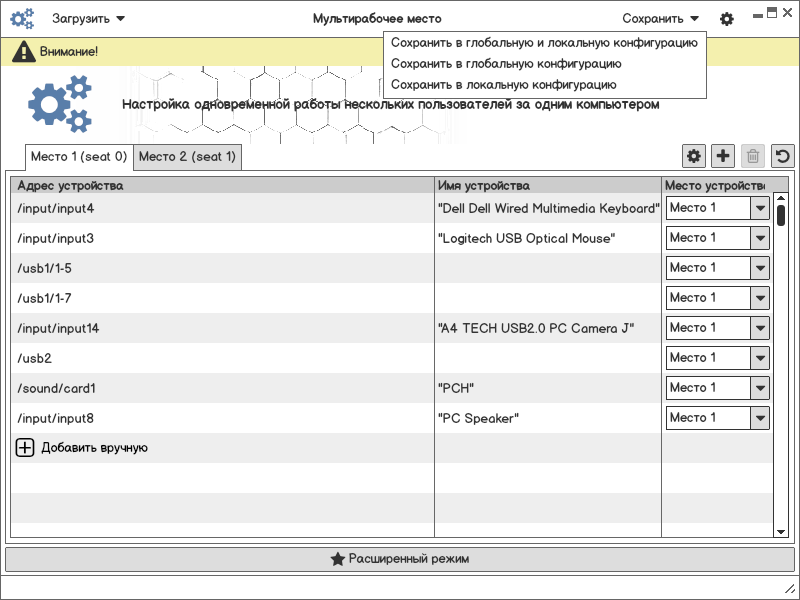Click the window resize grip corner
Image resolution: width=800 pixels, height=600 pixels.
pos(789,588)
